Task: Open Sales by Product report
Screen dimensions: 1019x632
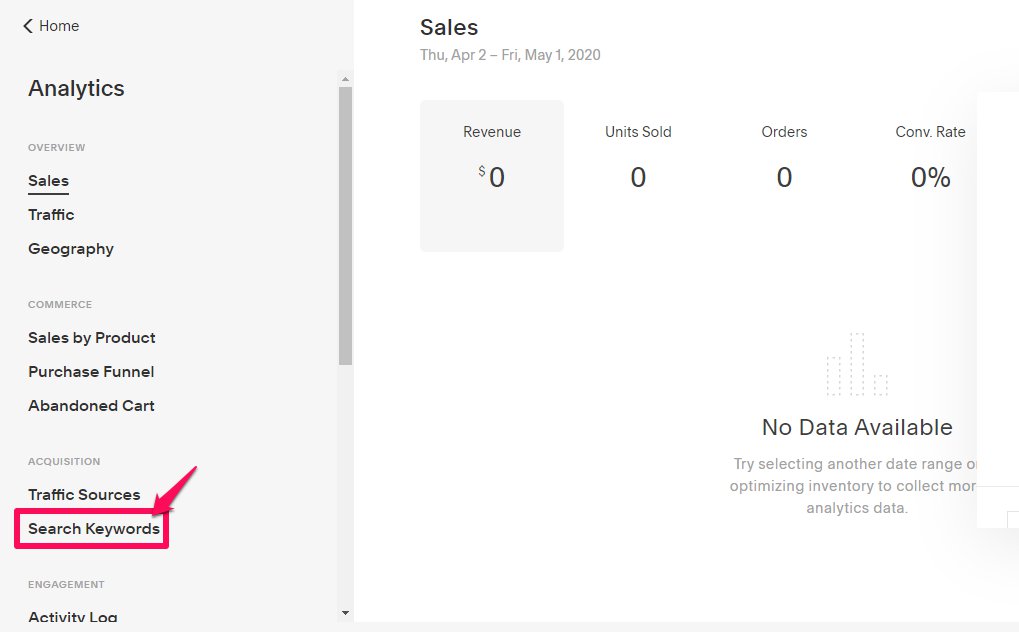Action: (92, 338)
